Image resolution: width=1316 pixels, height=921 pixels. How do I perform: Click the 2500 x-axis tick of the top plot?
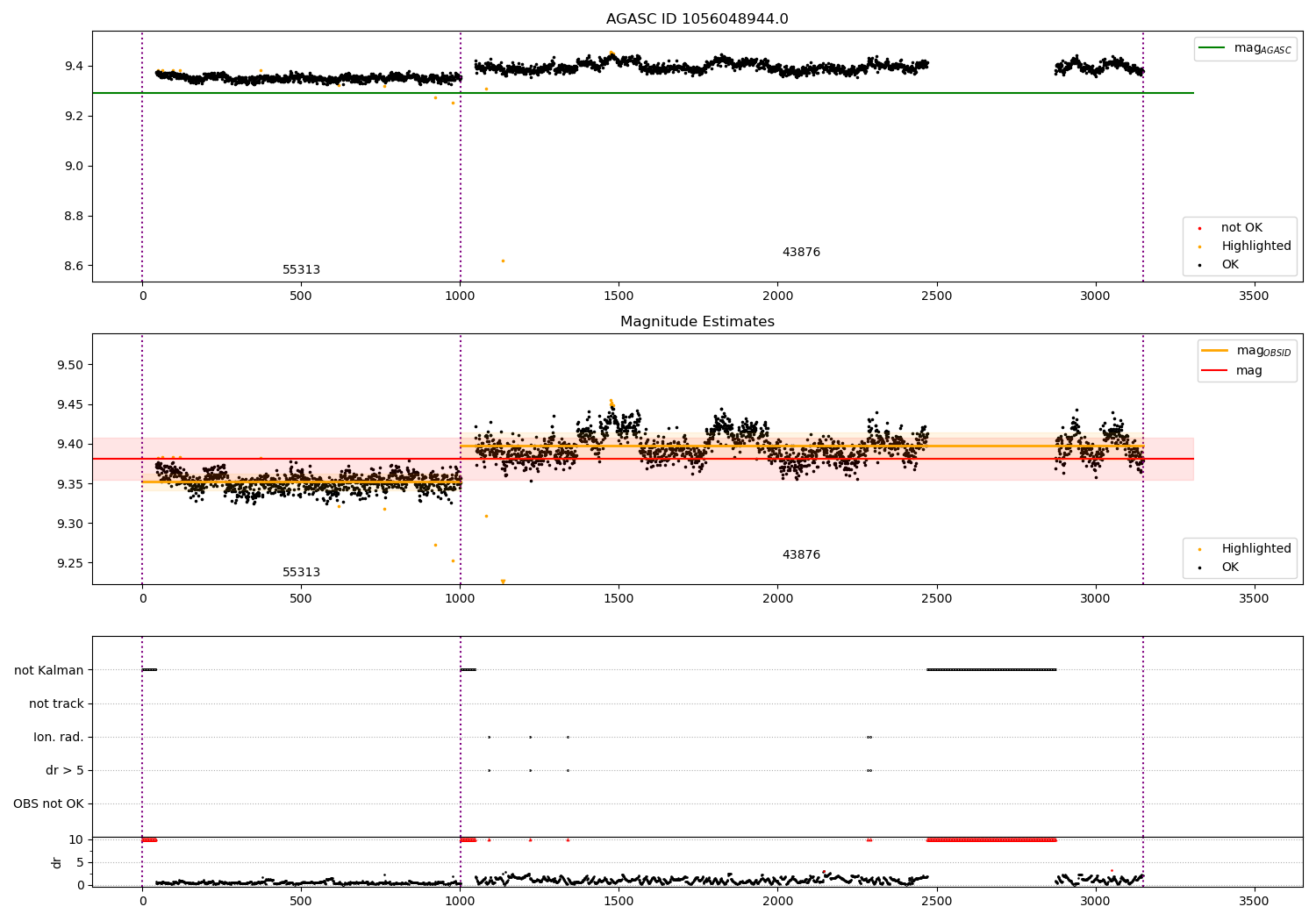tap(936, 296)
